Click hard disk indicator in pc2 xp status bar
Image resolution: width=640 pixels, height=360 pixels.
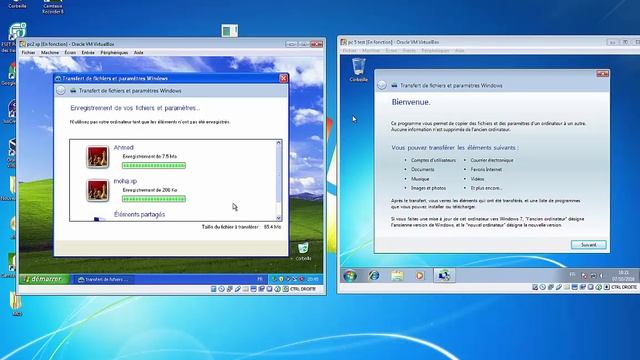(213, 289)
